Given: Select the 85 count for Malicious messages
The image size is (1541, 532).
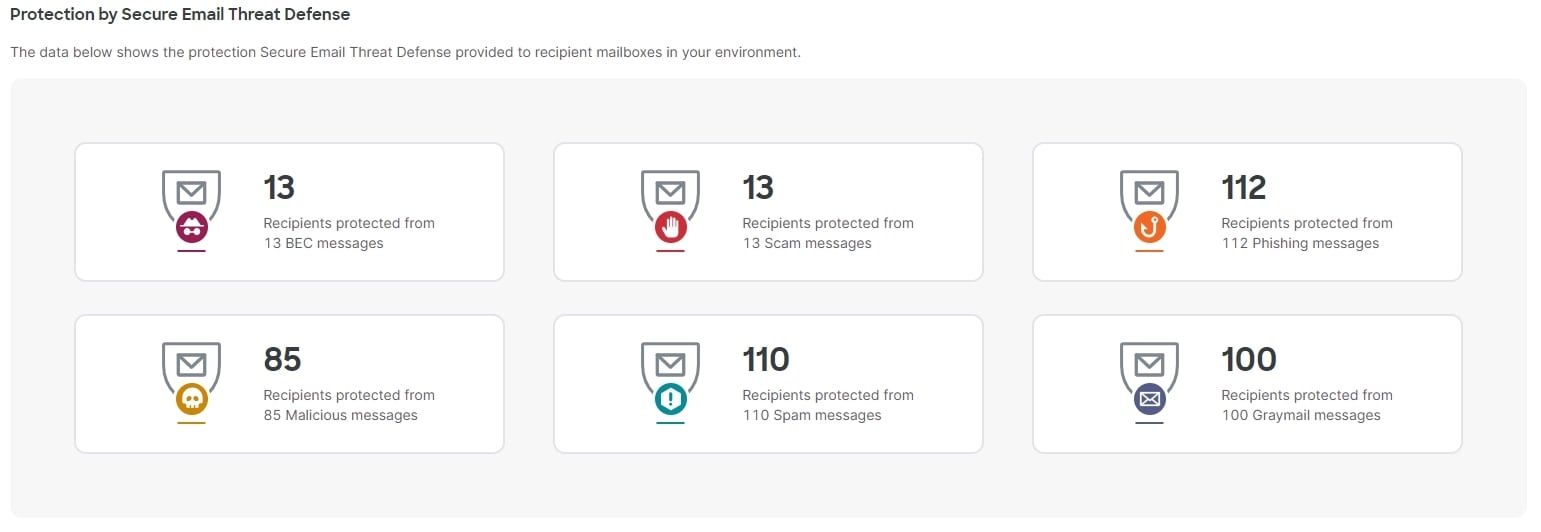Looking at the screenshot, I should point(283,359).
